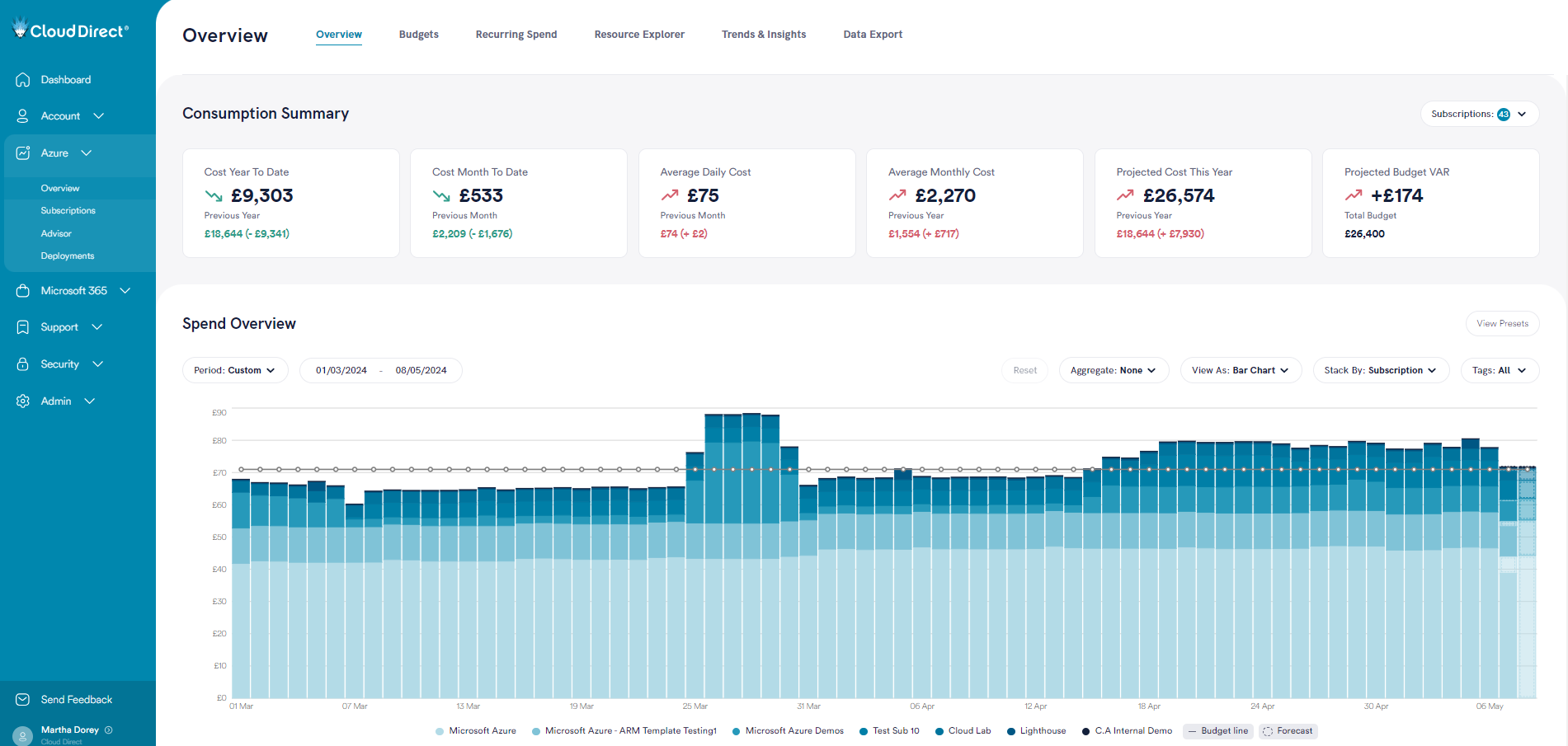Open Deployments under Azure in sidebar

(x=68, y=256)
